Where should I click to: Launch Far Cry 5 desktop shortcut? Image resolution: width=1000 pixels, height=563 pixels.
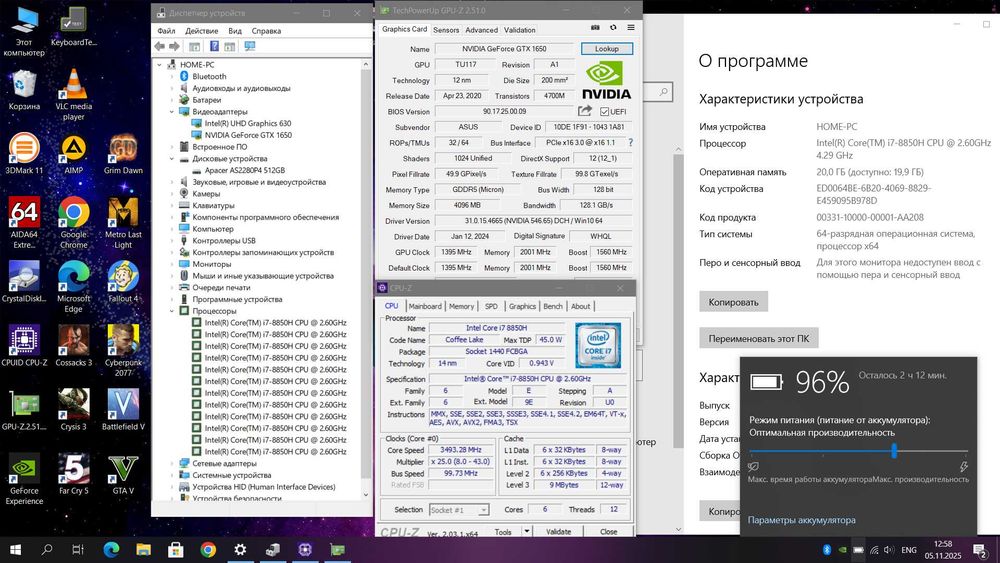[73, 474]
